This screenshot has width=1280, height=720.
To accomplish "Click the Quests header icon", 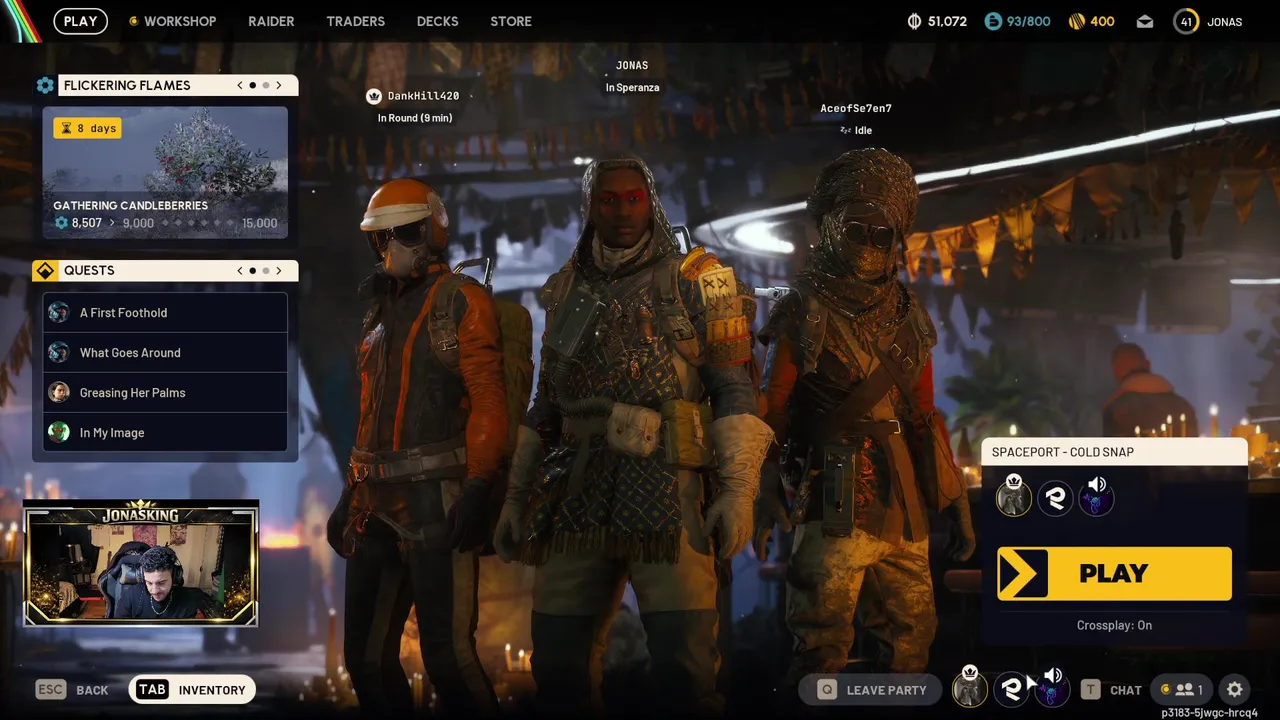I will [x=45, y=270].
